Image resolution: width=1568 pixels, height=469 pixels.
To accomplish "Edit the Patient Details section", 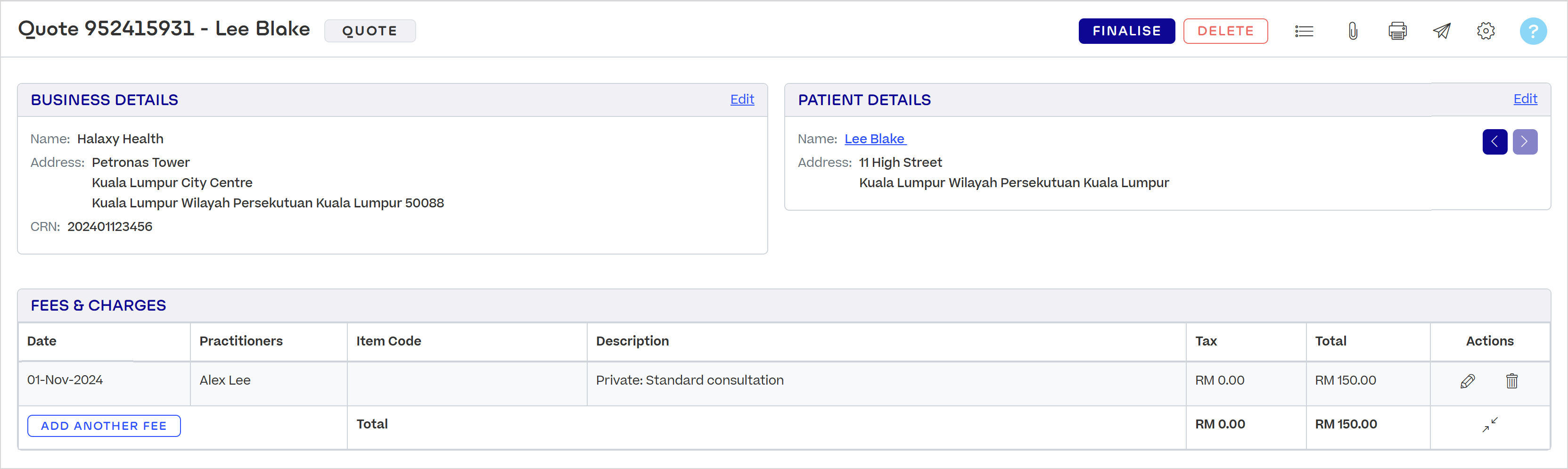I will click(x=1526, y=99).
